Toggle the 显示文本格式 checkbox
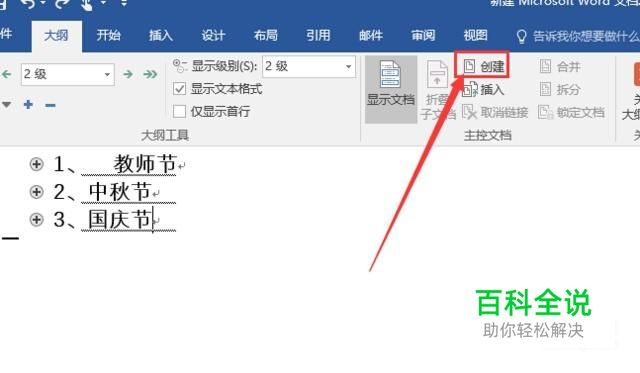 tap(179, 89)
